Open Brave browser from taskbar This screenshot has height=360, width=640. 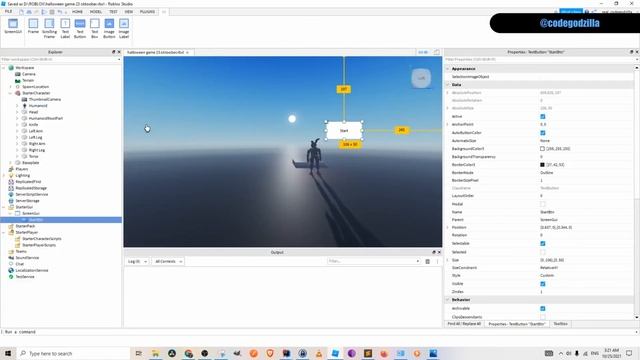coord(270,353)
